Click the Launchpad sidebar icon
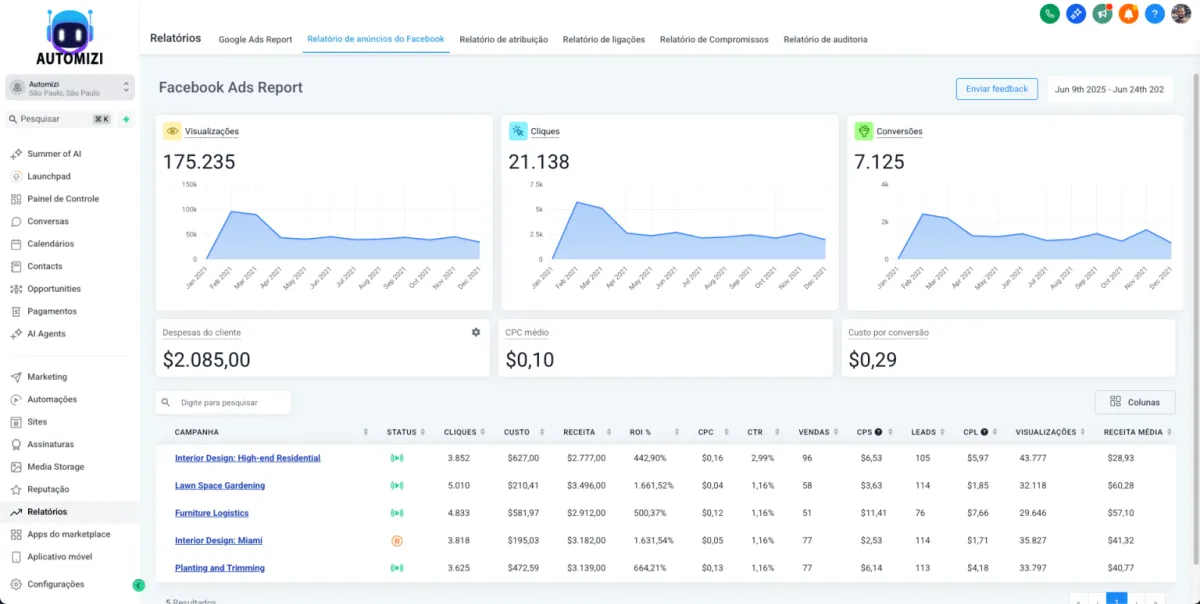Screen dimensions: 1200x604 [16, 176]
